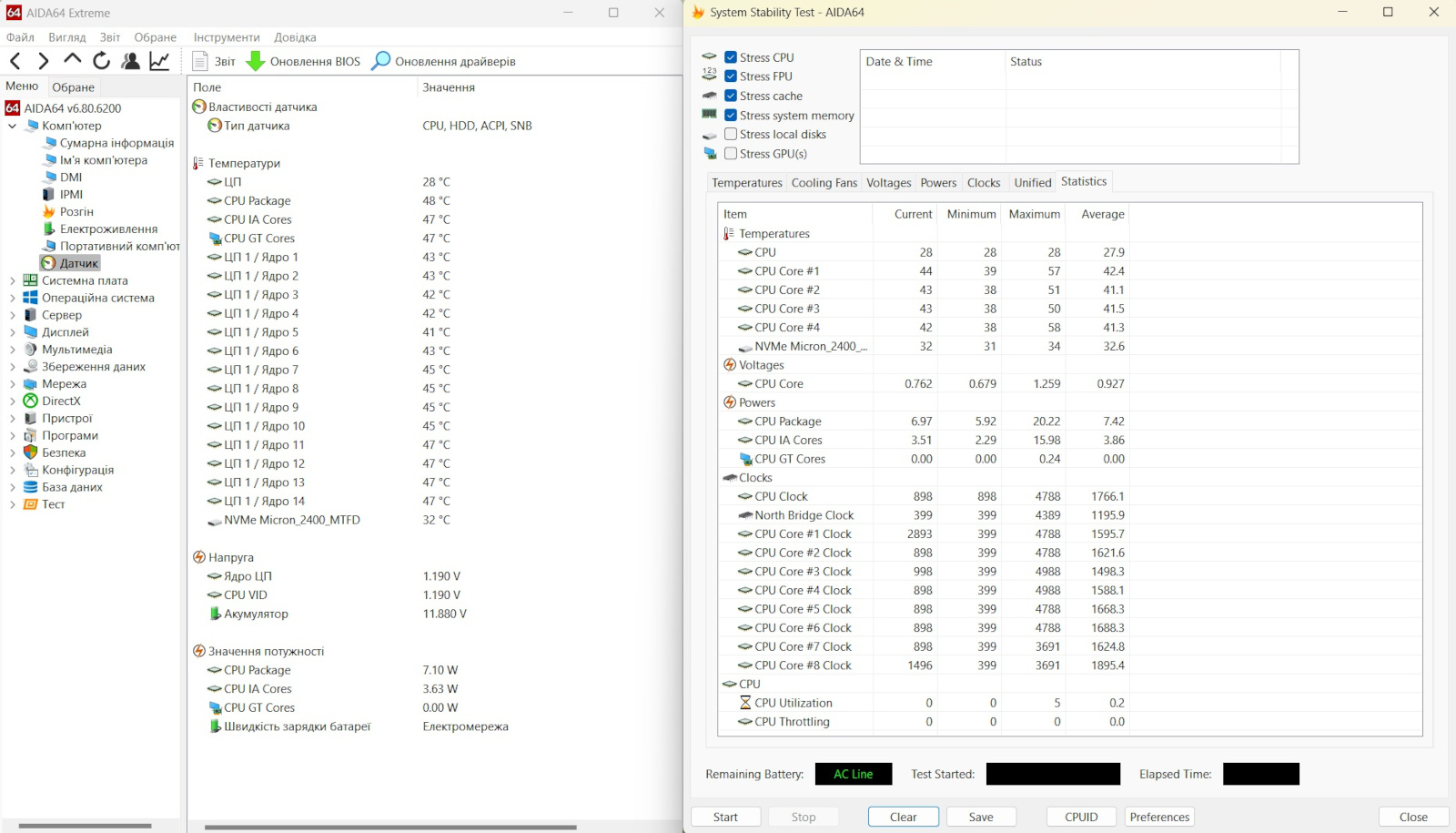
Task: Uncheck the Stress CPU checkbox
Action: click(x=731, y=57)
